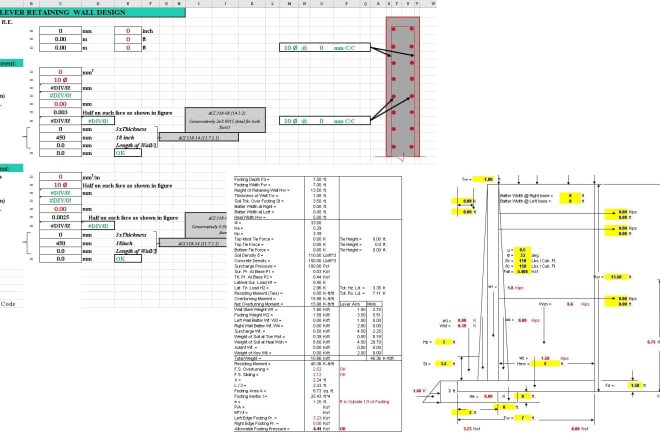Select the Left Edge Footing Pr. row label

tap(256, 418)
